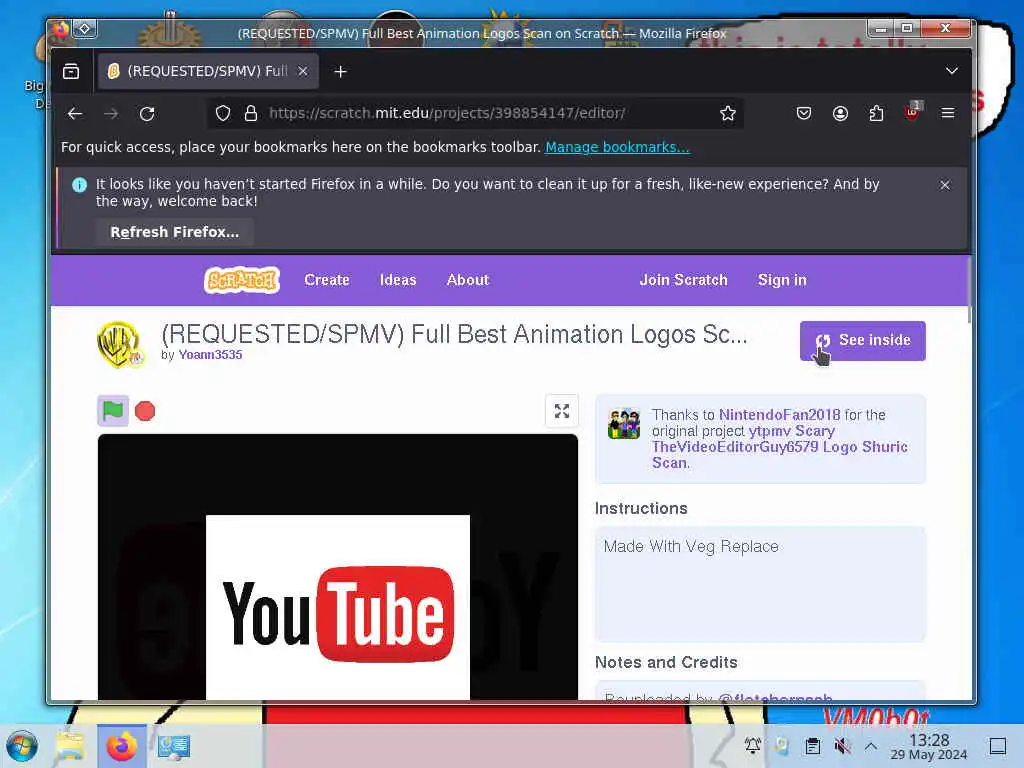The height and width of the screenshot is (768, 1024).
Task: Open the system settings taskbar icon
Action: coord(174,746)
